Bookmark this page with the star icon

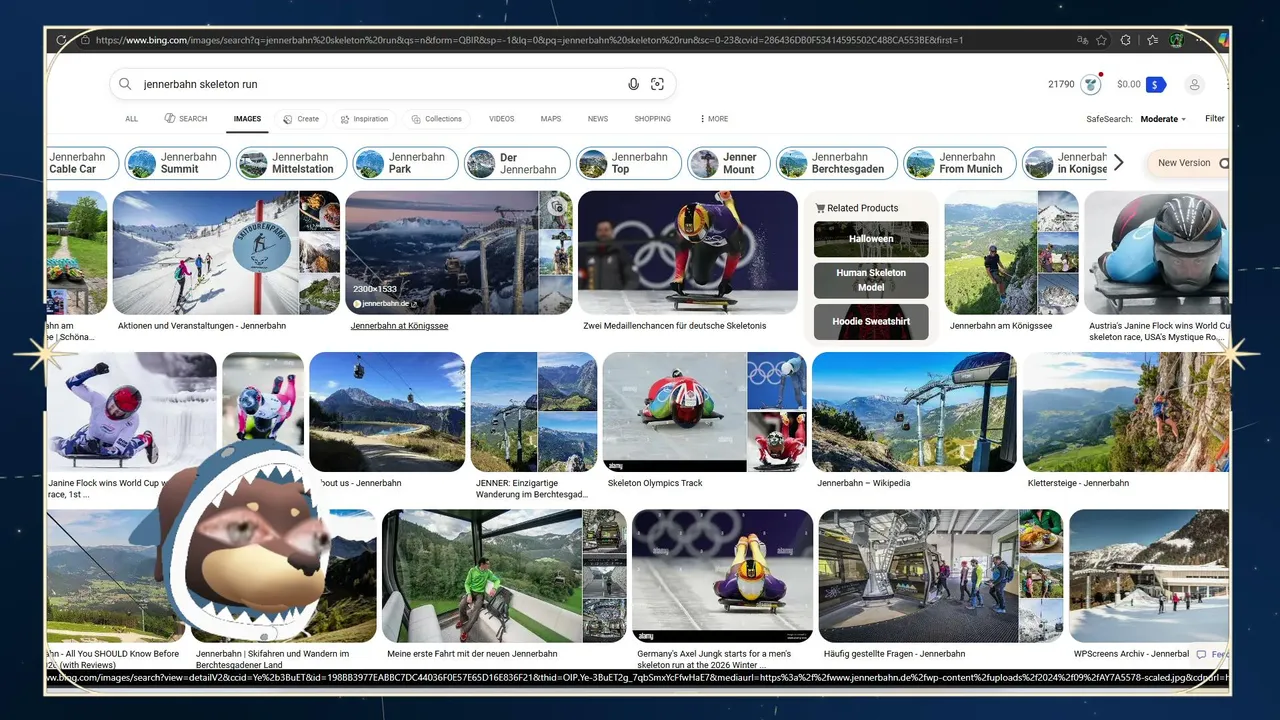pos(1101,40)
